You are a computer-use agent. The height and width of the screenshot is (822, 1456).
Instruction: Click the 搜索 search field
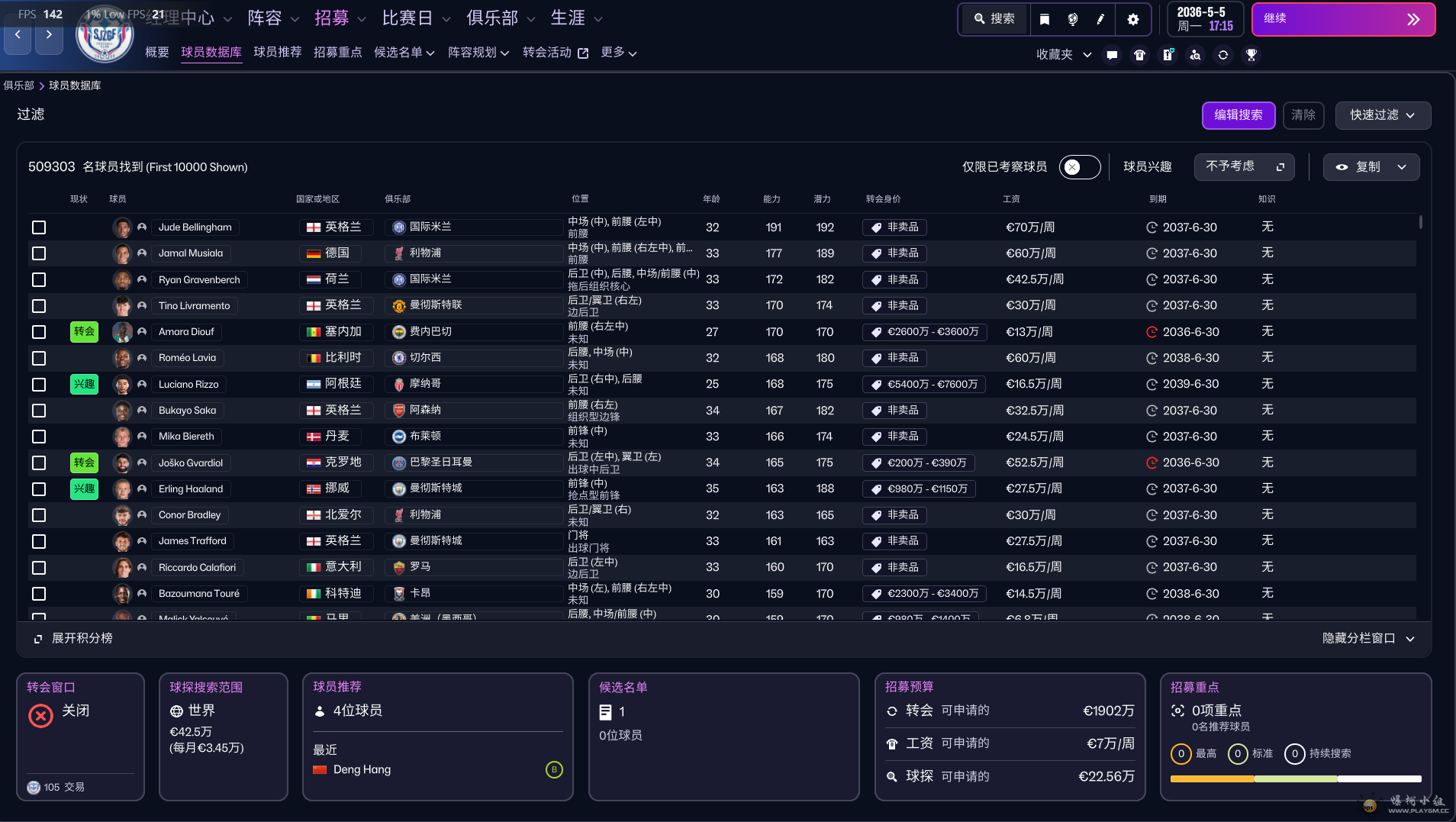click(995, 19)
